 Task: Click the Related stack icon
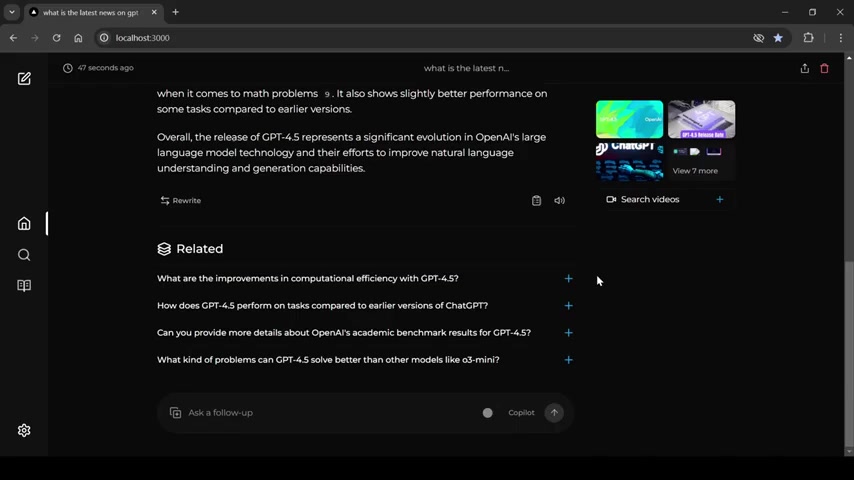[164, 249]
